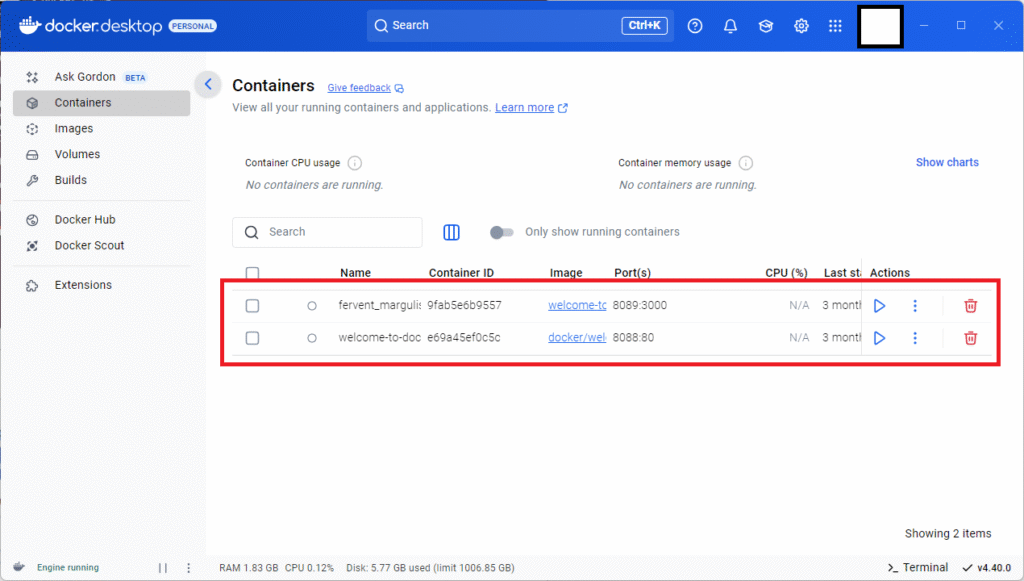
Task: Open engine options menu in status bar
Action: click(189, 568)
